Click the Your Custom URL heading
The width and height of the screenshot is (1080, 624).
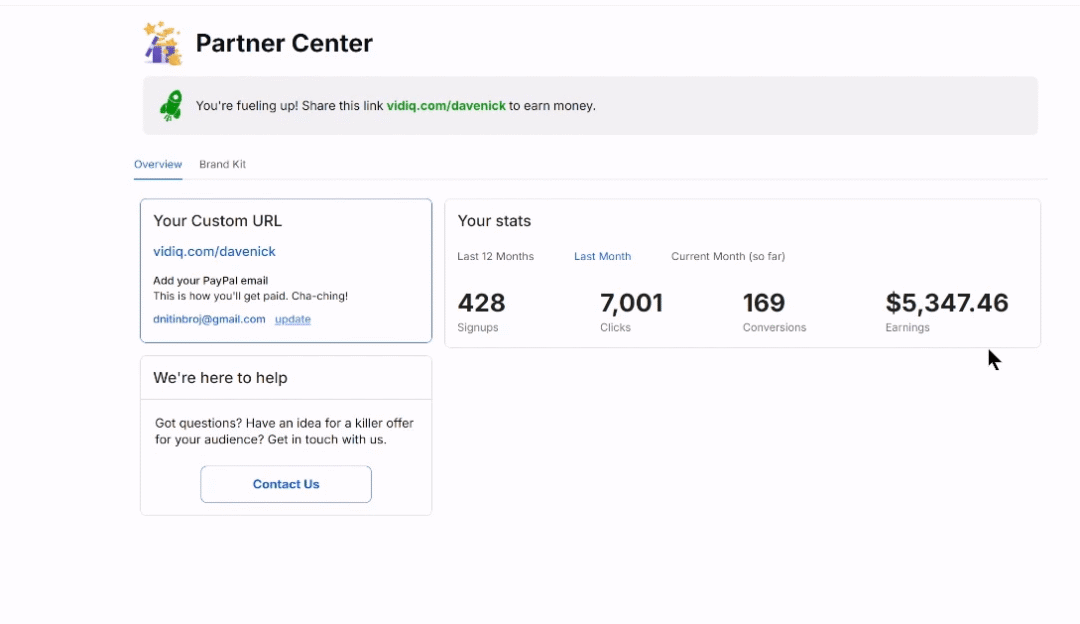218,221
